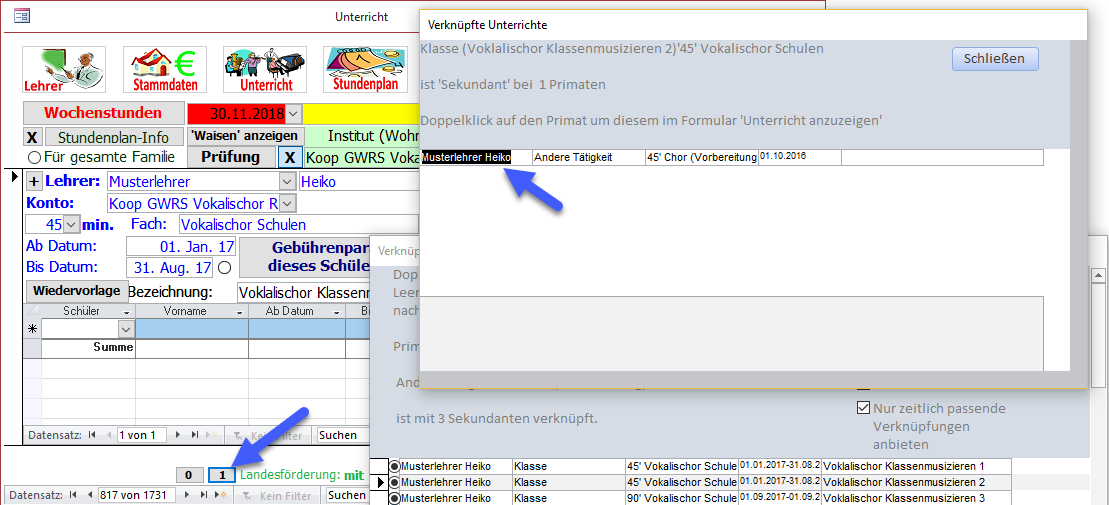
Task: Click the Access form icon in title bar
Action: coord(21,16)
